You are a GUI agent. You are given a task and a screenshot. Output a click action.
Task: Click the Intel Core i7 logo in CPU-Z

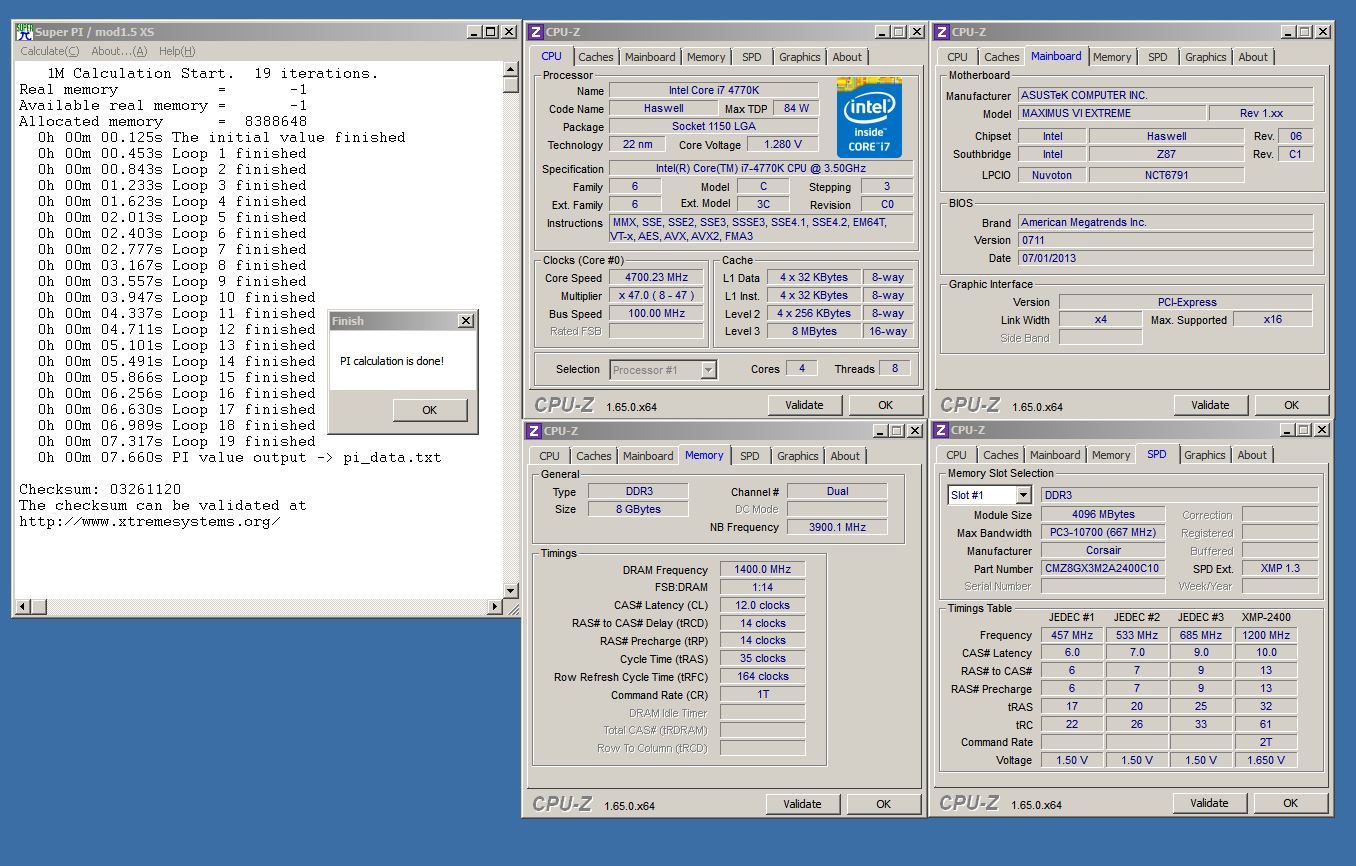click(x=869, y=117)
